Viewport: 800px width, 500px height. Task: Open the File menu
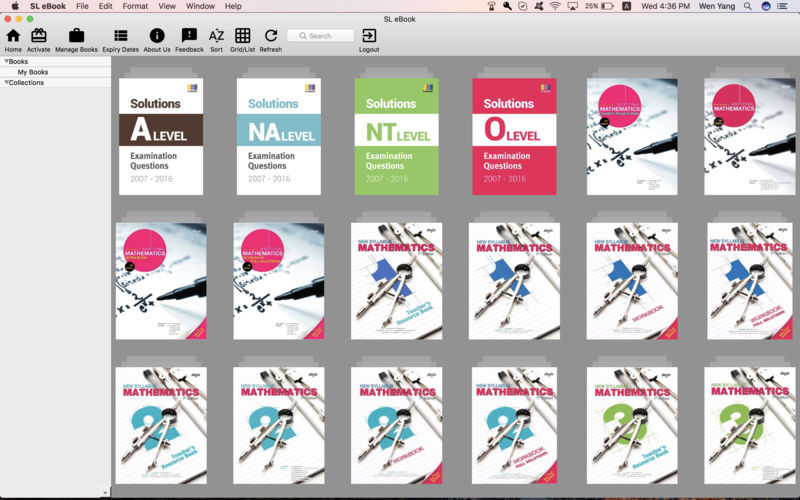pos(82,6)
